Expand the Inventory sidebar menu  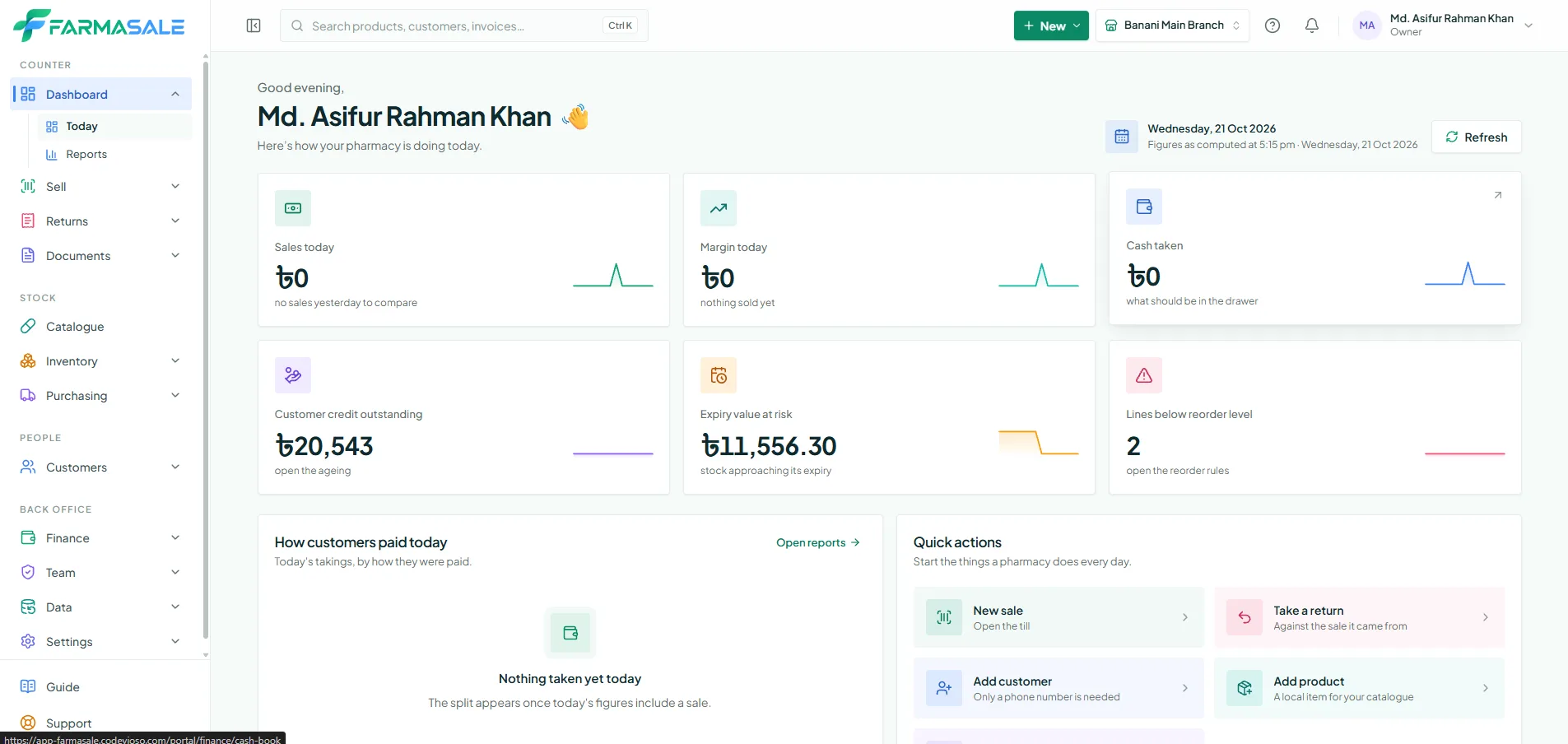[102, 361]
